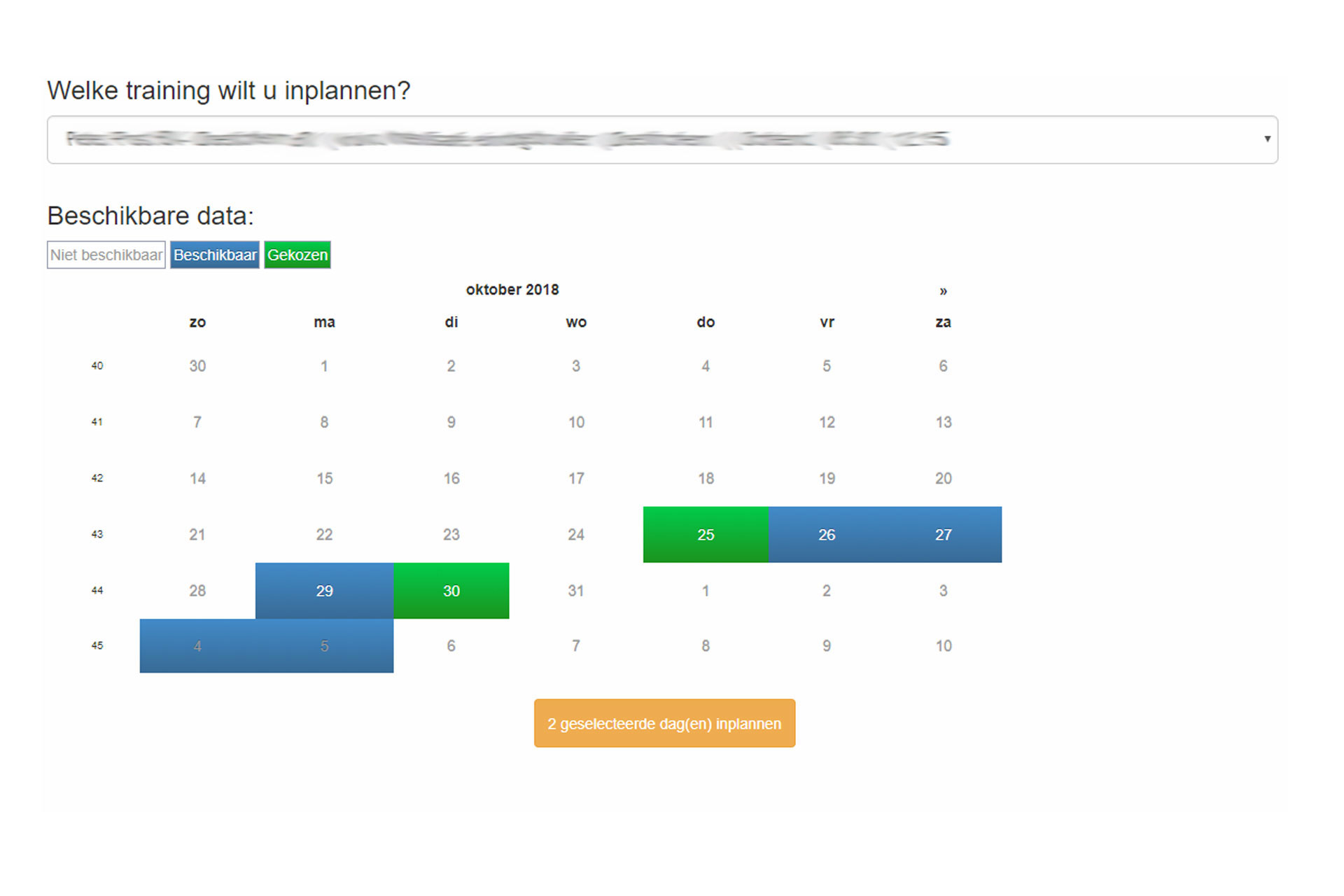This screenshot has width=1344, height=896.
Task: Deselect chosen green day 30
Action: coord(451,591)
